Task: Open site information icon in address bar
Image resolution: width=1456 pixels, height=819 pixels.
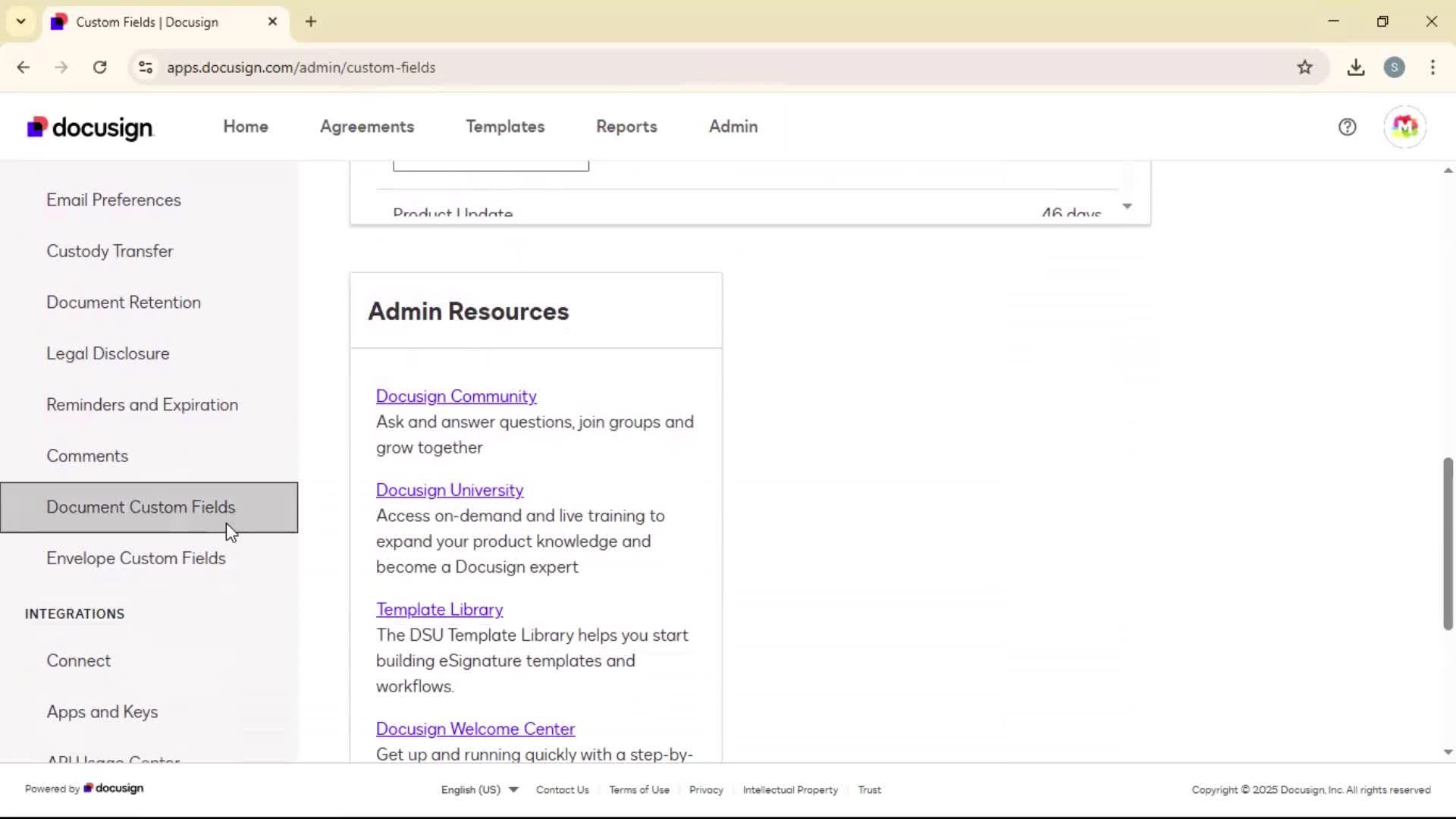Action: coord(146,67)
